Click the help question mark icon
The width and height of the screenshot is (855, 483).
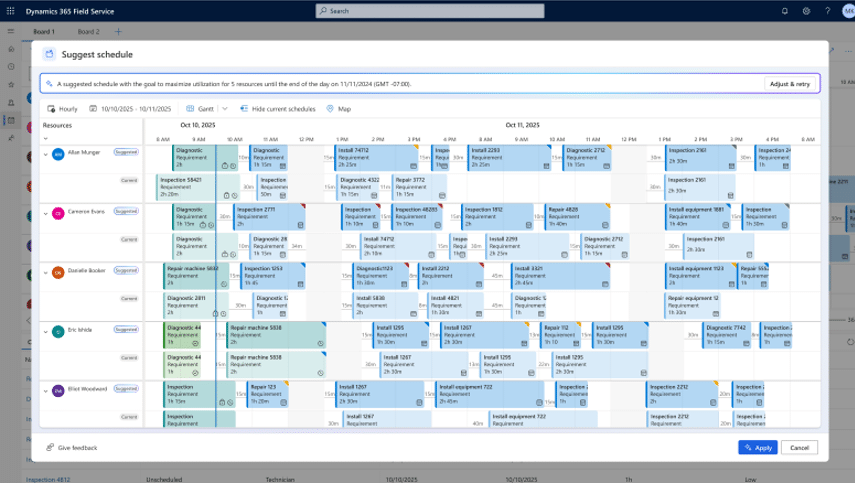coord(827,11)
